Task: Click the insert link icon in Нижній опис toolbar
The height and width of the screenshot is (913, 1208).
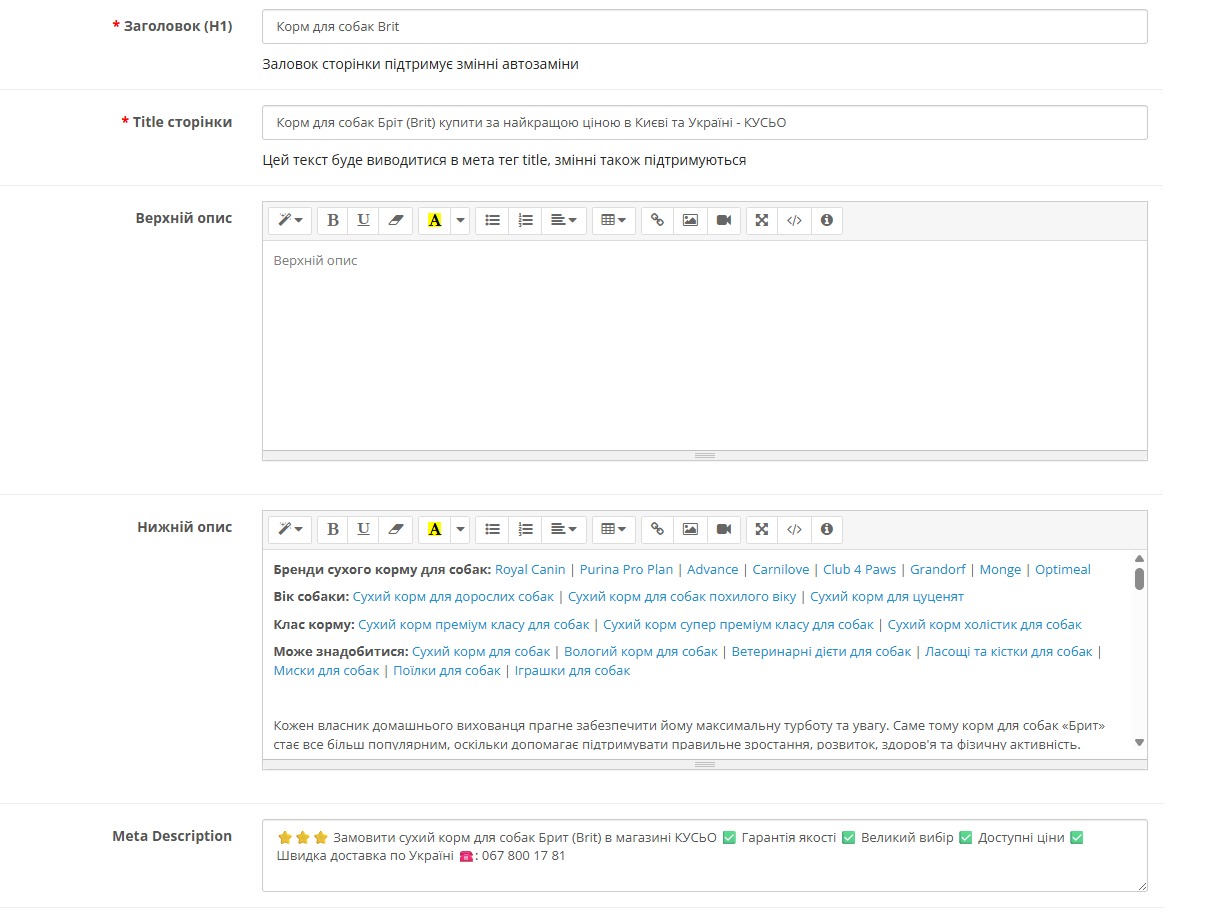Action: pos(657,529)
